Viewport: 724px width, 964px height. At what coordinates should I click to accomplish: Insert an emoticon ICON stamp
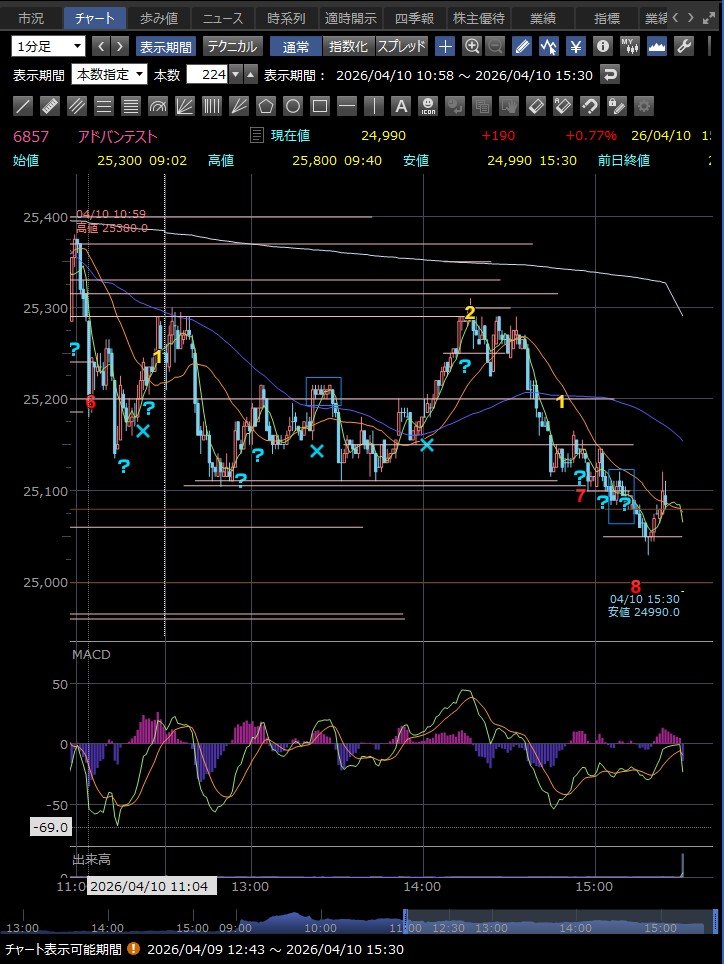pyautogui.click(x=428, y=105)
